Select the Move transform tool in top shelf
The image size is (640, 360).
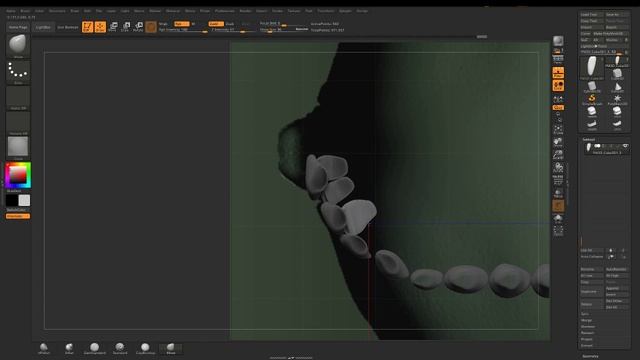[x=113, y=27]
